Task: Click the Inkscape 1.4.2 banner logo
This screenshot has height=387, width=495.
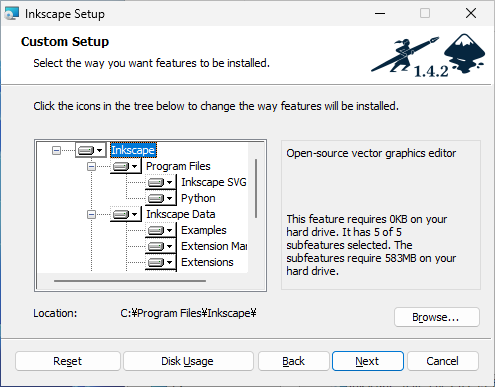Action: 428,56
